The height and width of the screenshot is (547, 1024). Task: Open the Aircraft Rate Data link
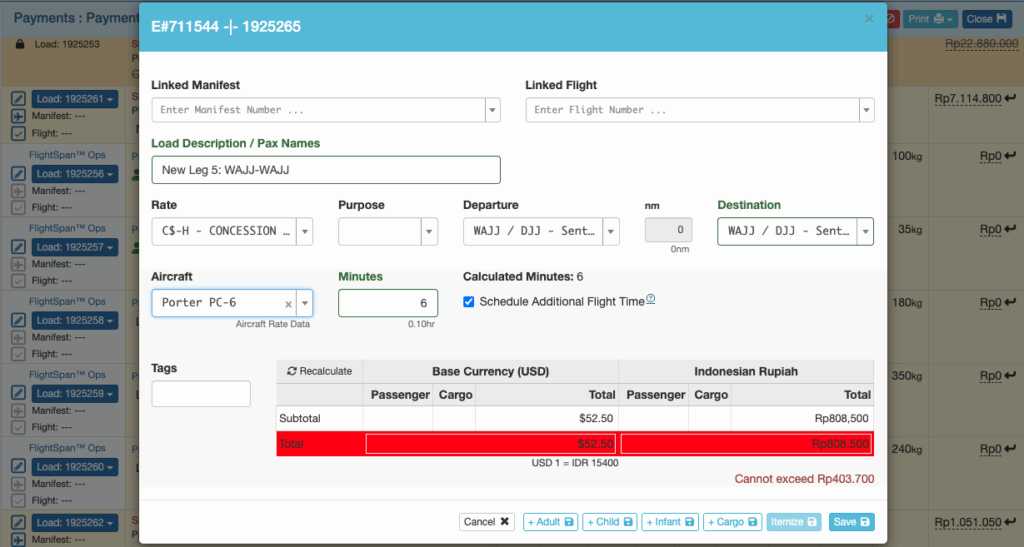point(274,324)
